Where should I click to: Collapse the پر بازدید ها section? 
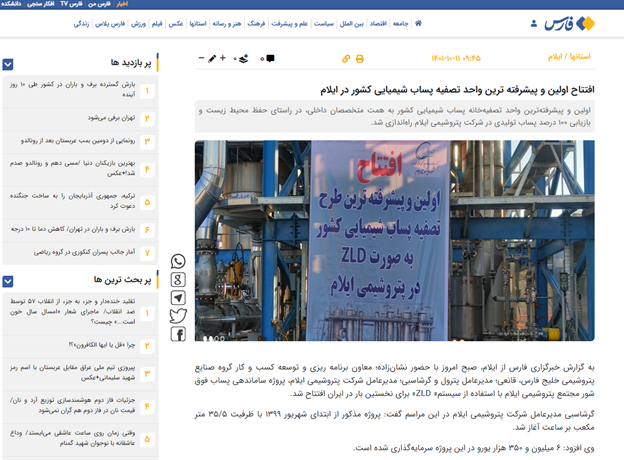pyautogui.click(x=7, y=62)
